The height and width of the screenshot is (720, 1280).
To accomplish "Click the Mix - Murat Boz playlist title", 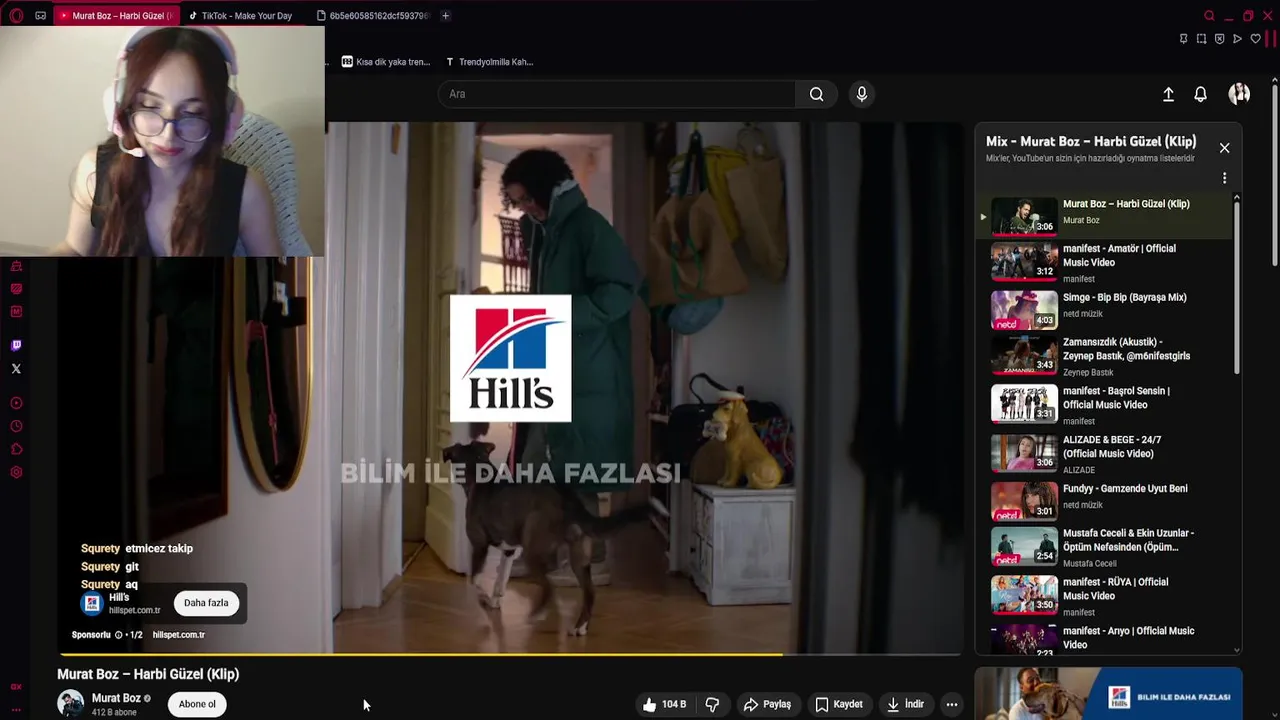I will (x=1091, y=141).
